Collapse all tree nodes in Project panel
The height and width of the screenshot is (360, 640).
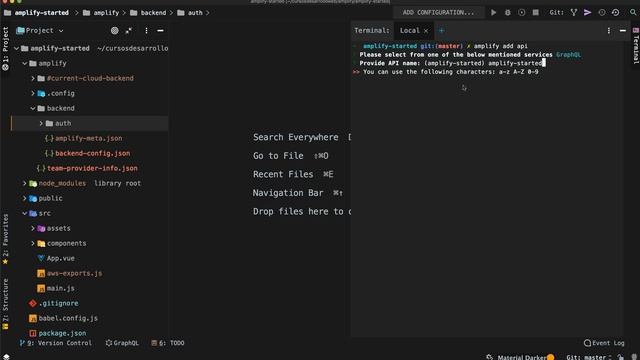[129, 31]
